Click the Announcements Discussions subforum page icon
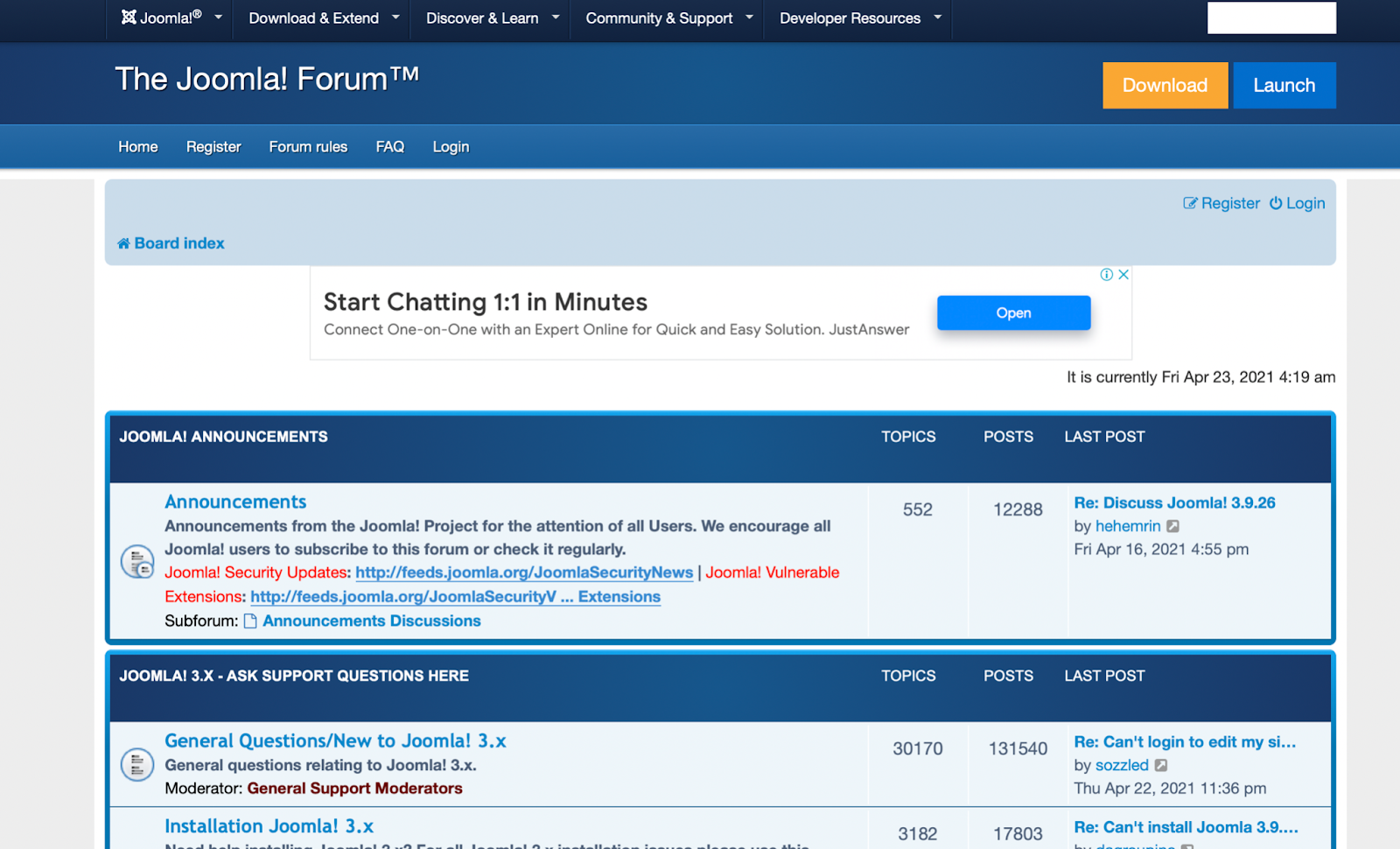The height and width of the screenshot is (849, 1400). (250, 621)
